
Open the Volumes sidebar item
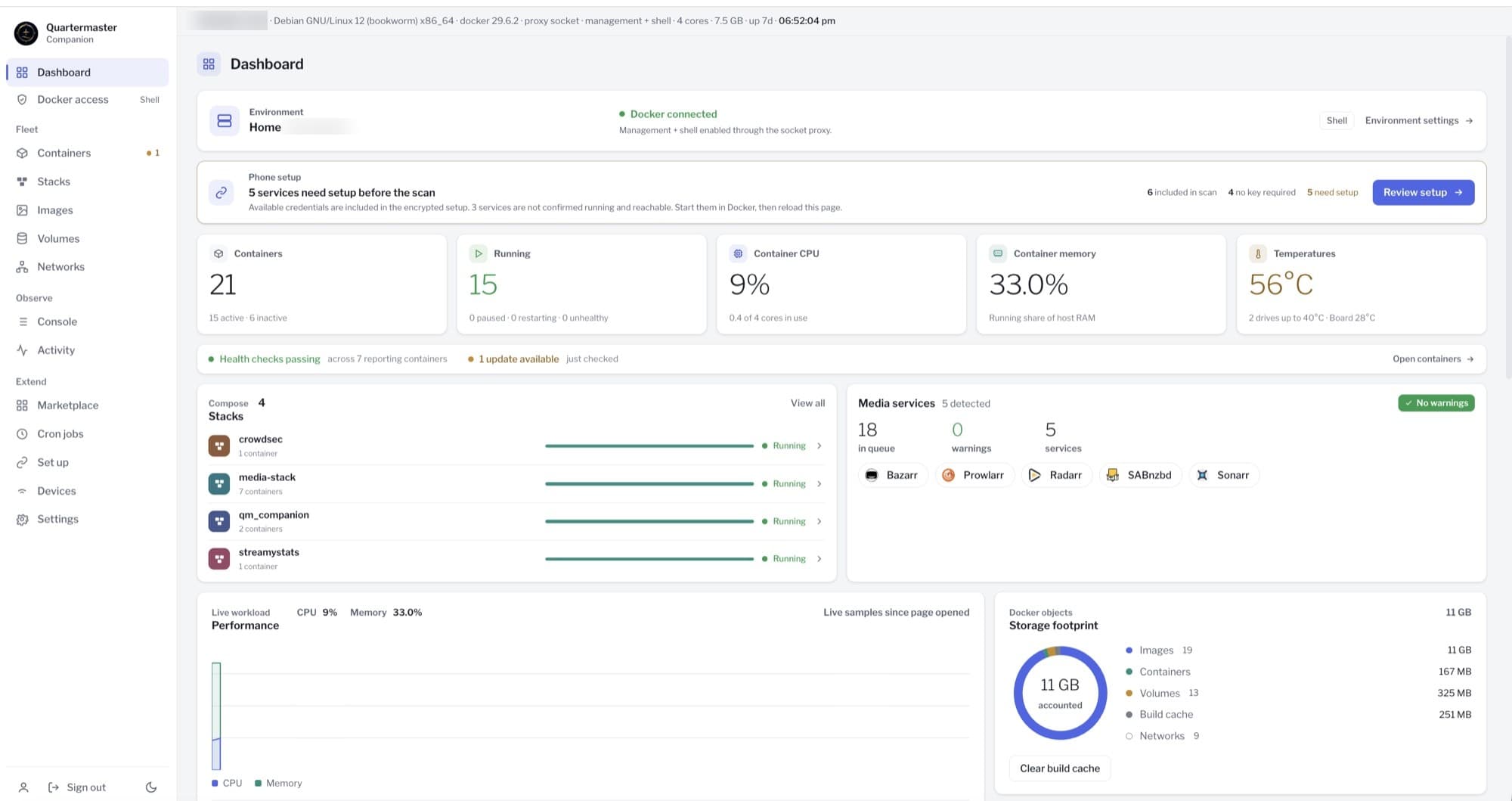coord(87,238)
